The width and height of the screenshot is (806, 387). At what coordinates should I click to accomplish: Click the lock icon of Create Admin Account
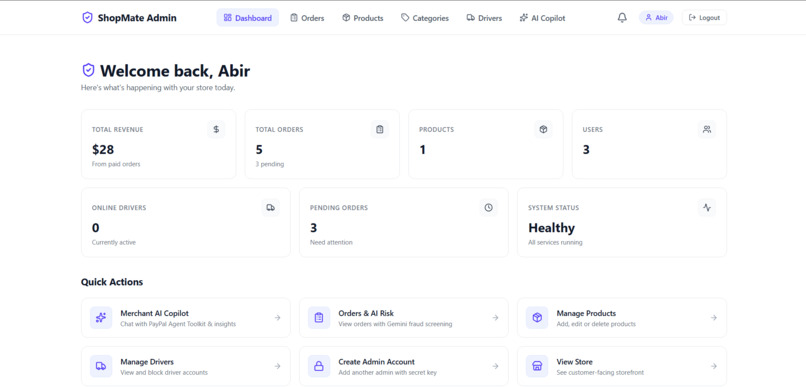click(x=319, y=366)
